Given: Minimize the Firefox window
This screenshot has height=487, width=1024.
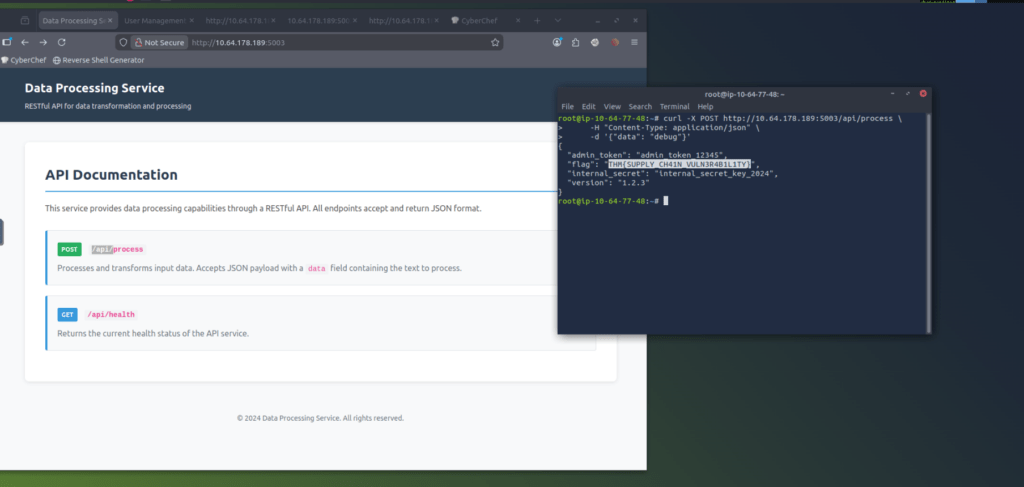Looking at the screenshot, I should point(597,21).
